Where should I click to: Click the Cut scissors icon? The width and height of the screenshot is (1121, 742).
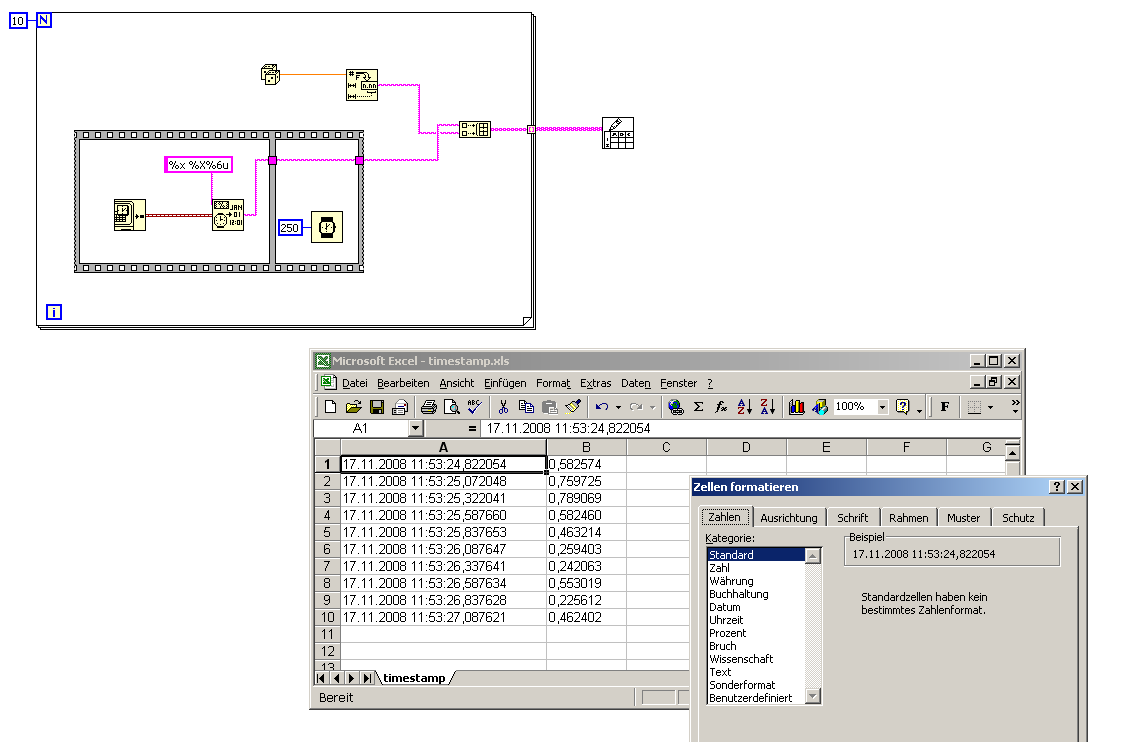point(503,407)
